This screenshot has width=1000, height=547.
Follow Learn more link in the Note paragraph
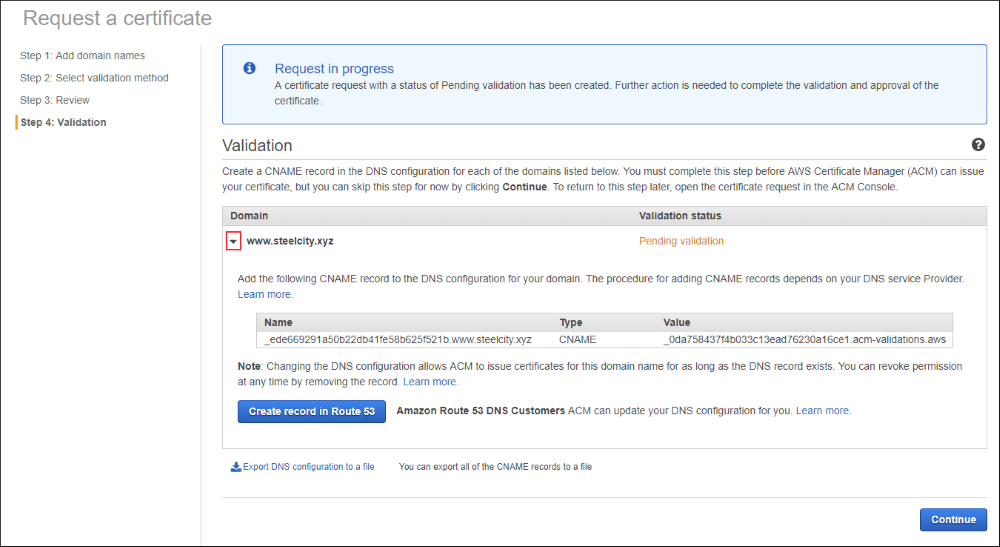coord(430,382)
